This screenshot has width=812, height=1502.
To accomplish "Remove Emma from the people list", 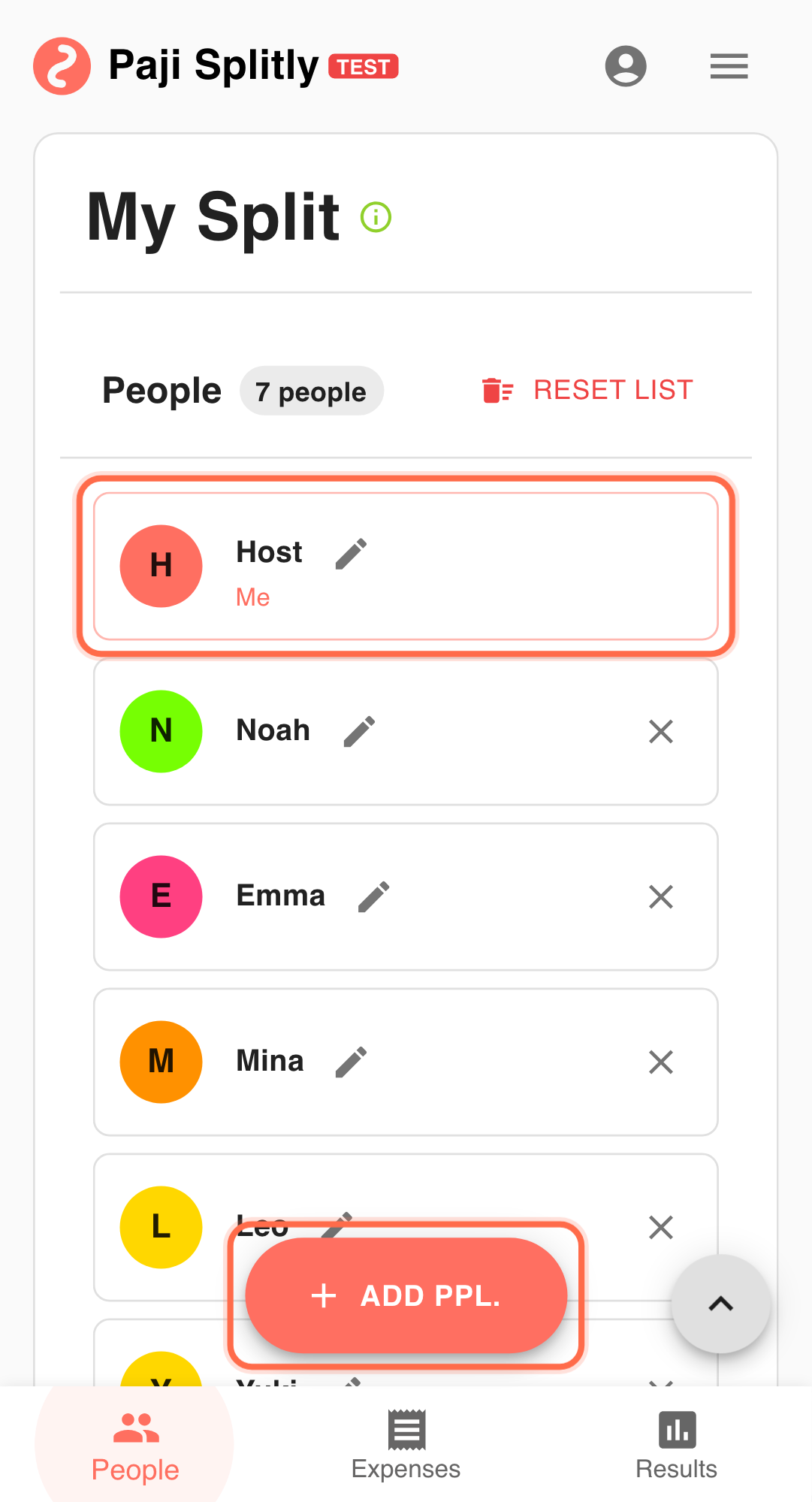I will tap(660, 896).
